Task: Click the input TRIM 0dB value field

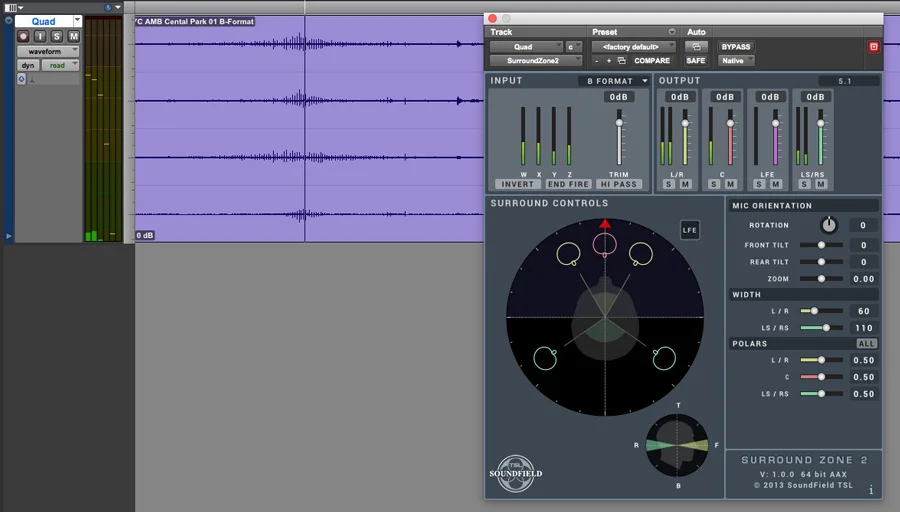Action: point(619,96)
